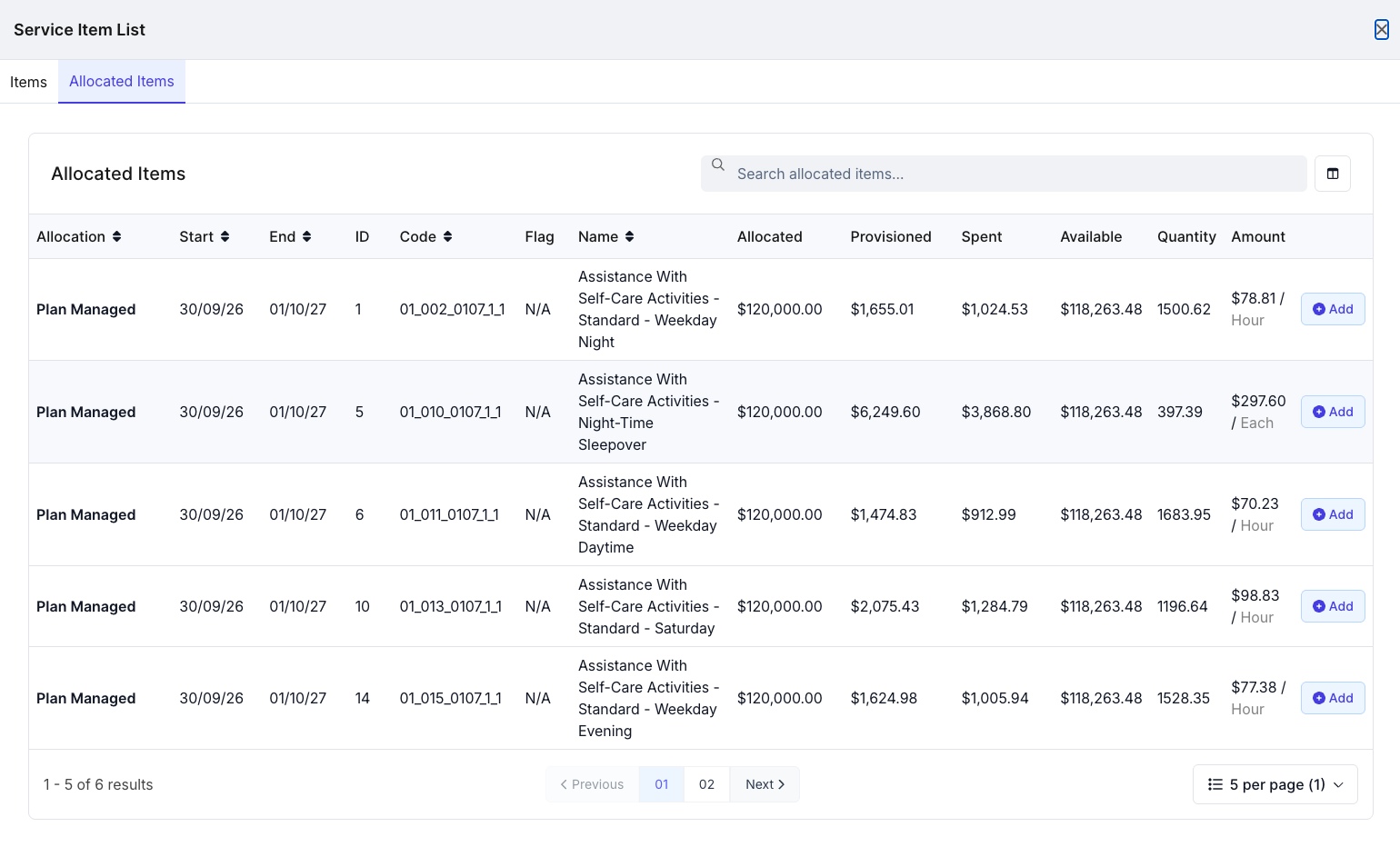Screen dimensions: 1400x847
Task: Go to the Next page
Action: [765, 784]
